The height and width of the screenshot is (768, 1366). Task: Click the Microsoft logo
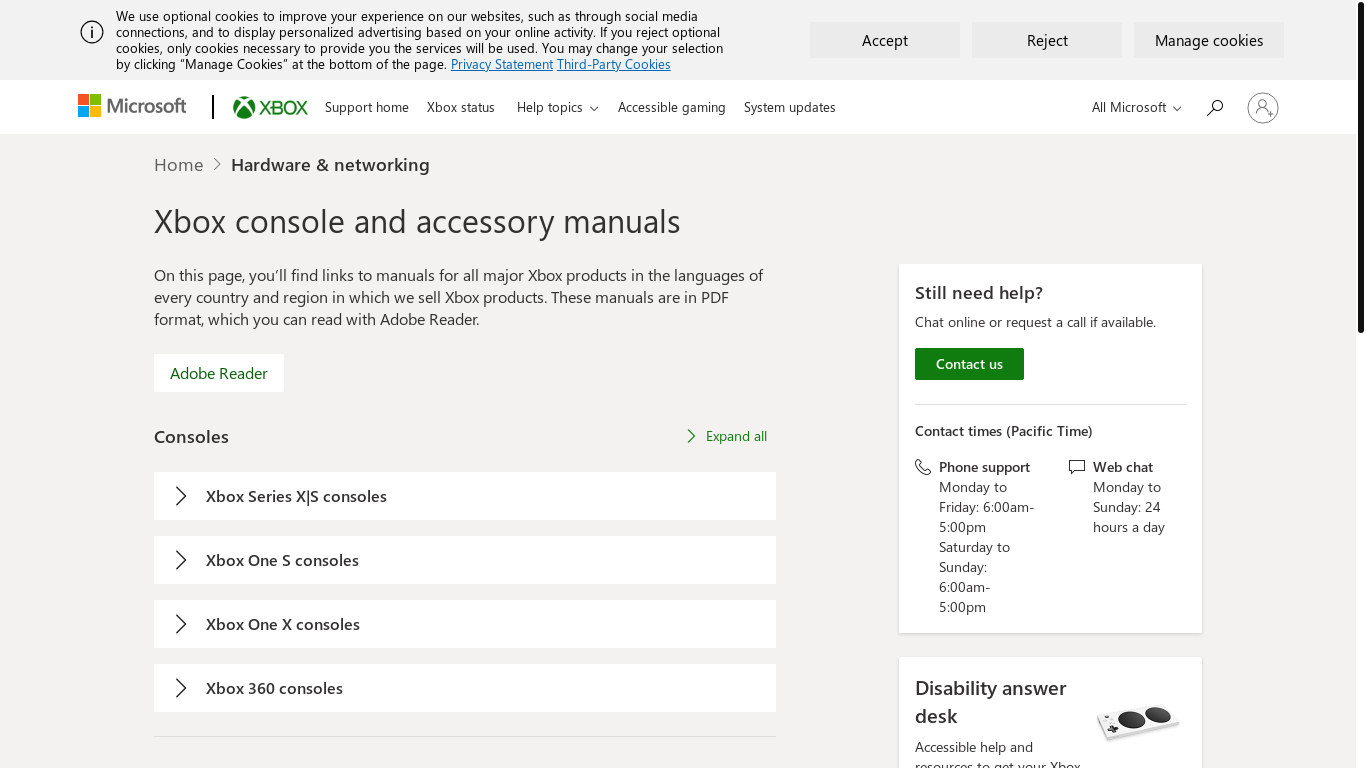[132, 106]
